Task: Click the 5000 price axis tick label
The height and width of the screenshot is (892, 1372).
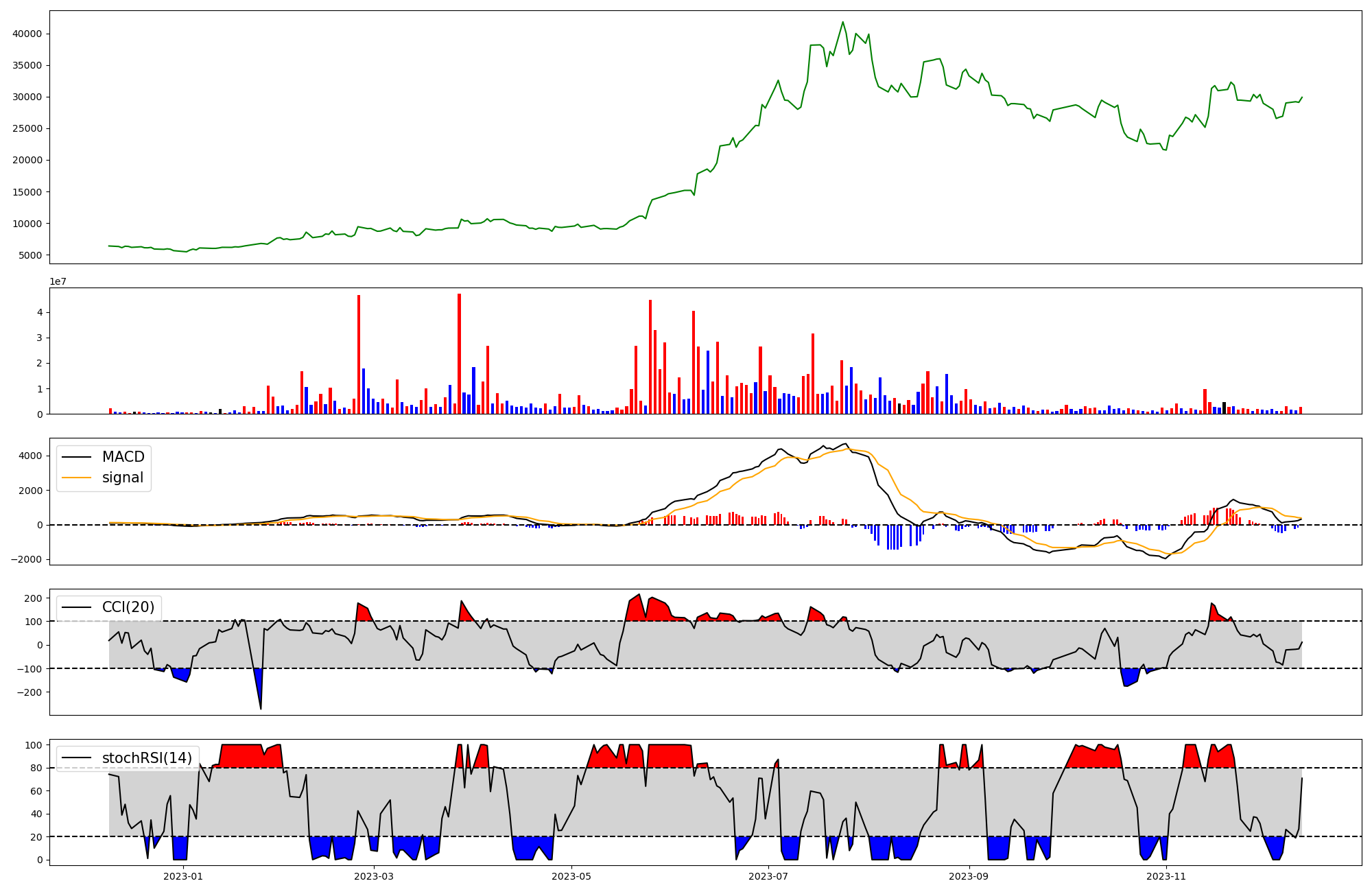Action: tap(30, 255)
